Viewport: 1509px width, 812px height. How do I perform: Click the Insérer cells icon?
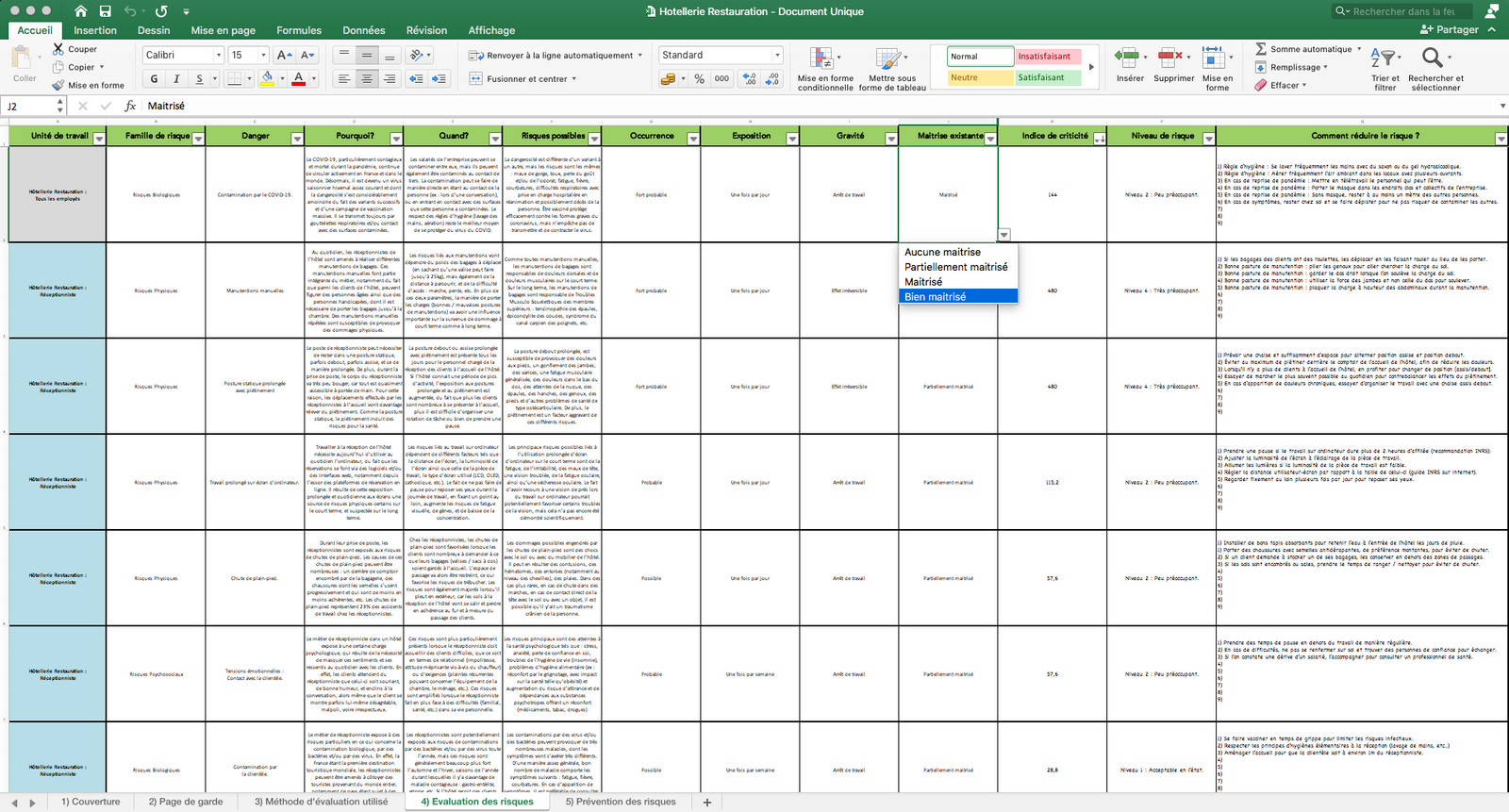tap(1127, 58)
